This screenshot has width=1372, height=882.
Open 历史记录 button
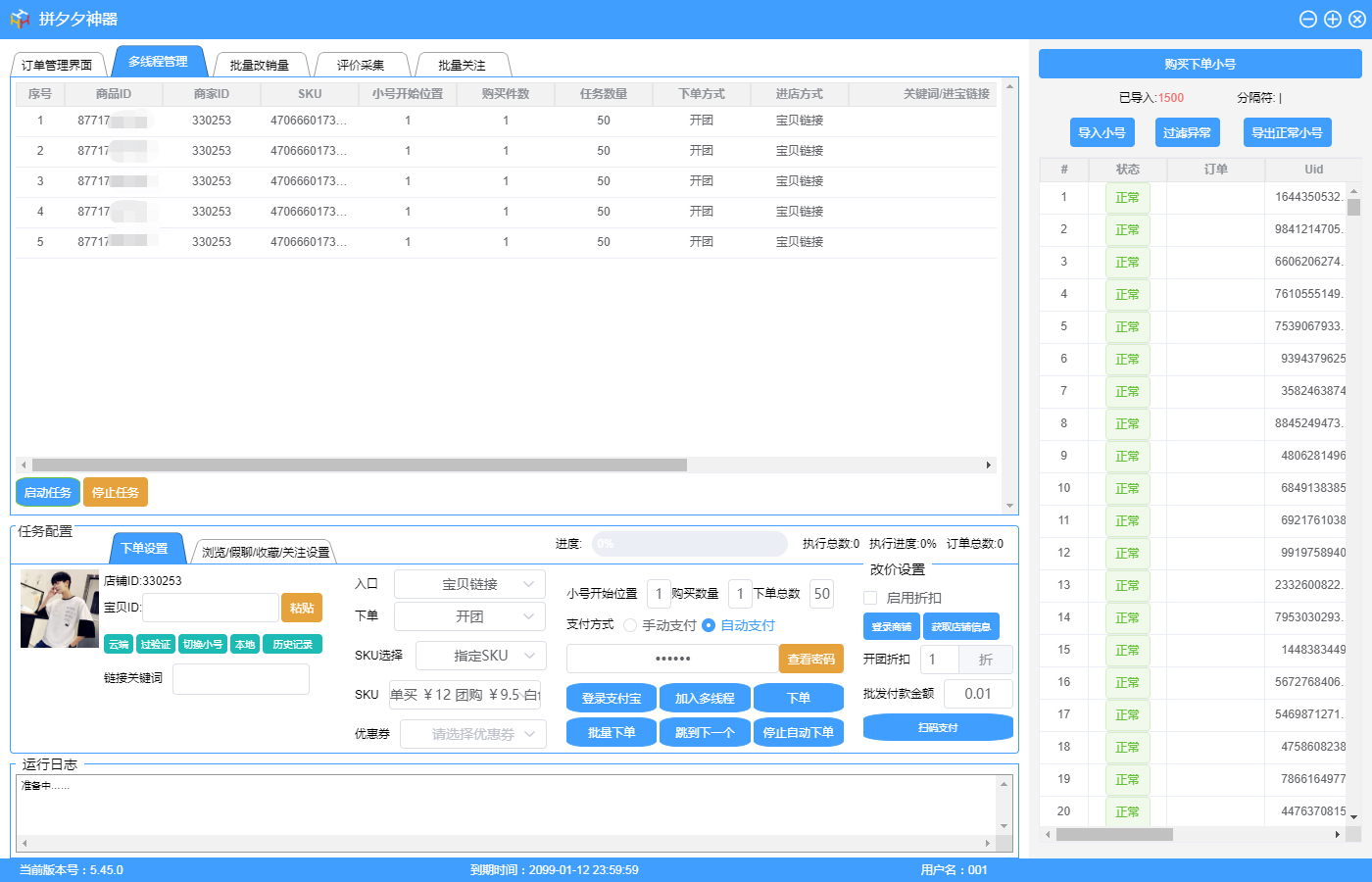[x=292, y=644]
